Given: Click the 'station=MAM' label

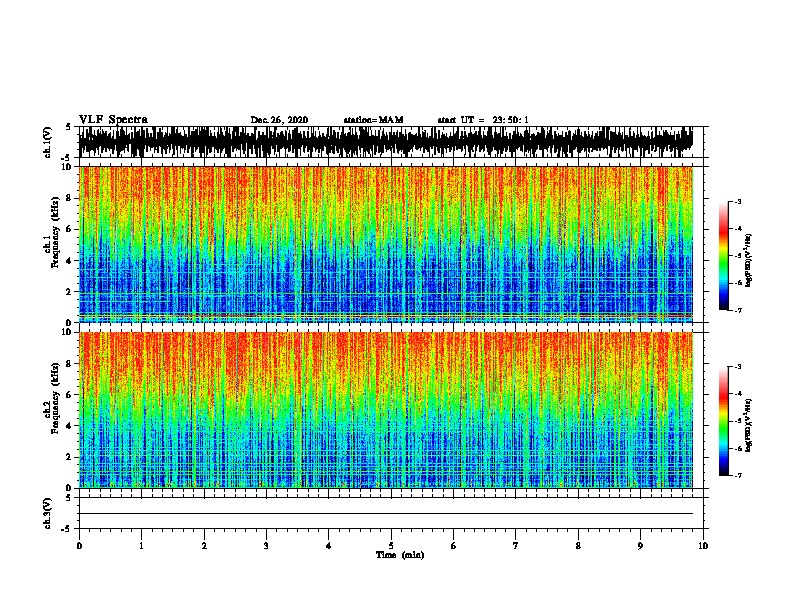Looking at the screenshot, I should point(373,120).
